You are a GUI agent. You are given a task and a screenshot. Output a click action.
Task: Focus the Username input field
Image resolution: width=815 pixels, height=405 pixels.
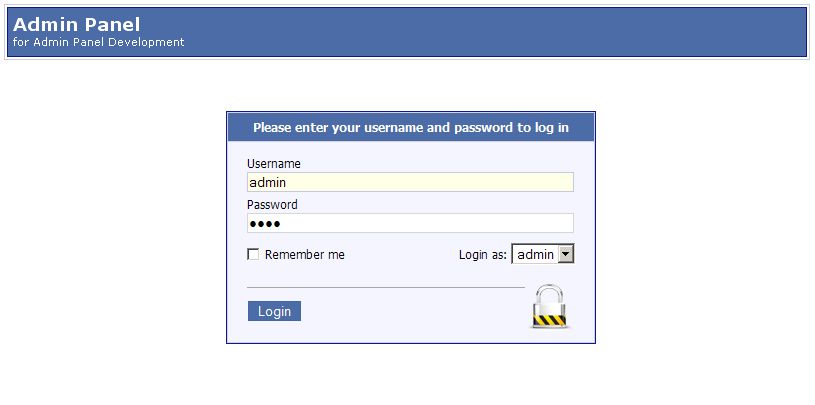410,182
